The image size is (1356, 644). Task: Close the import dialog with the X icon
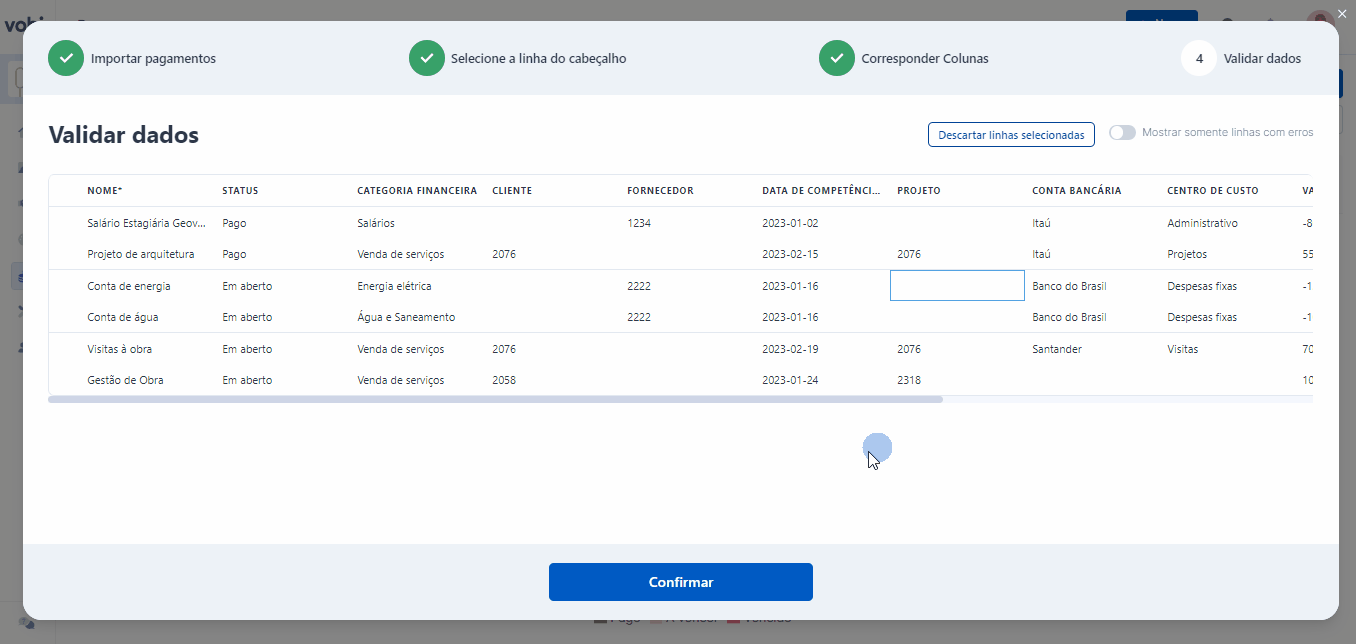point(1342,13)
